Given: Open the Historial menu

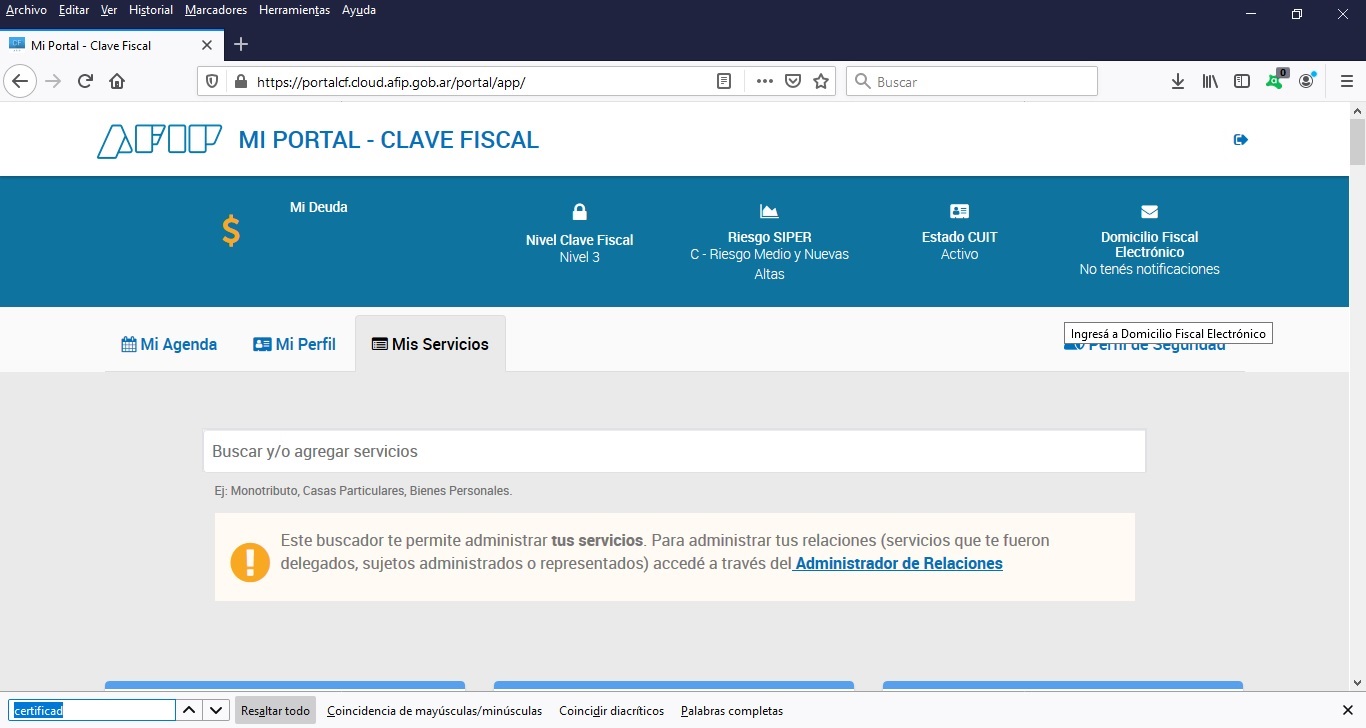Looking at the screenshot, I should point(151,10).
